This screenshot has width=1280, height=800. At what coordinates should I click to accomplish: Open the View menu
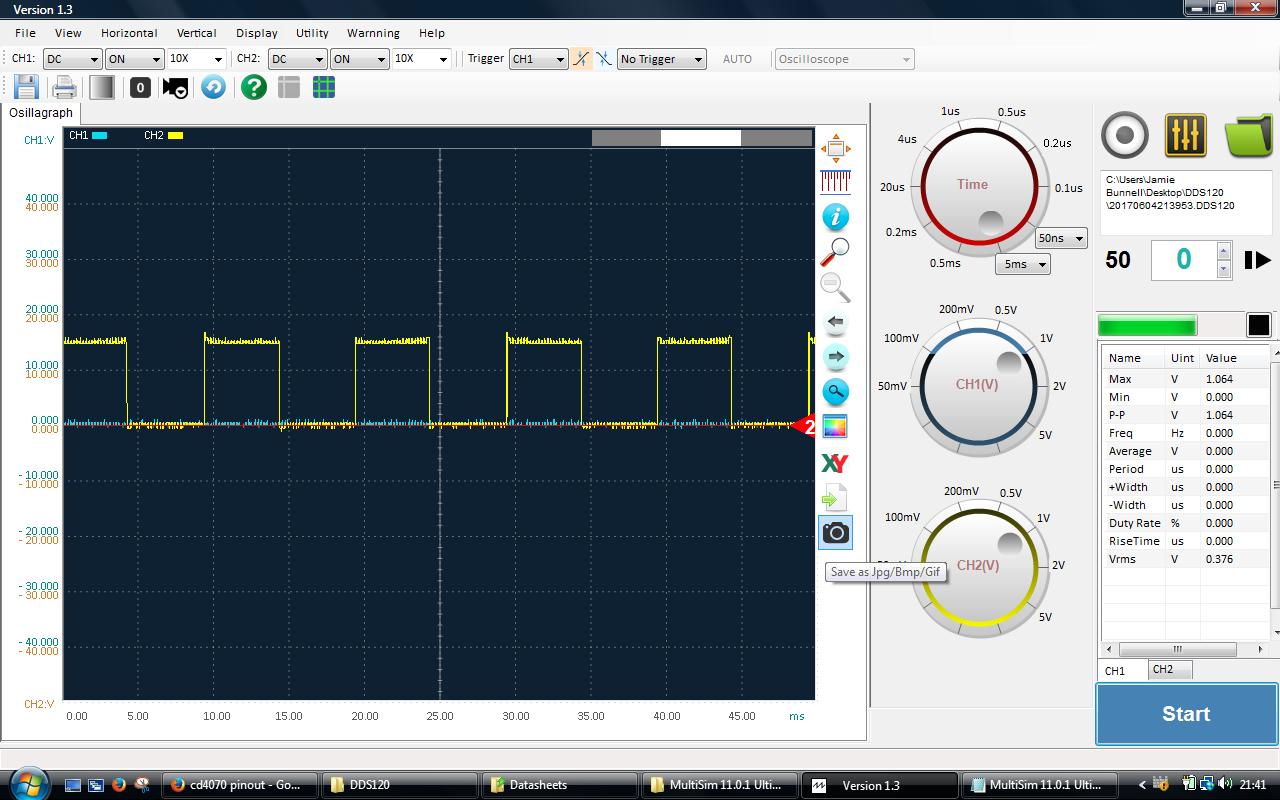point(68,33)
